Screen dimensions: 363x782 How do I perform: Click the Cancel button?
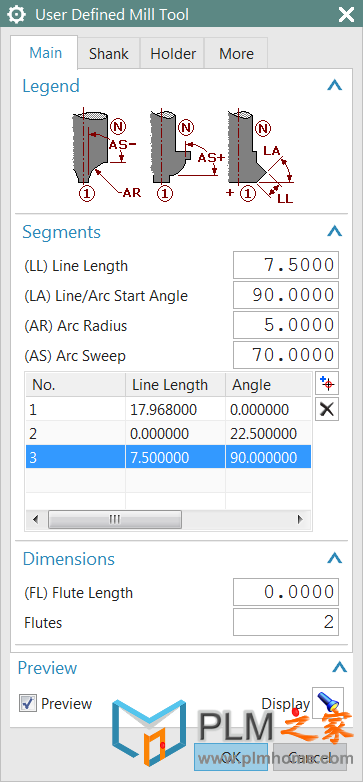click(310, 757)
